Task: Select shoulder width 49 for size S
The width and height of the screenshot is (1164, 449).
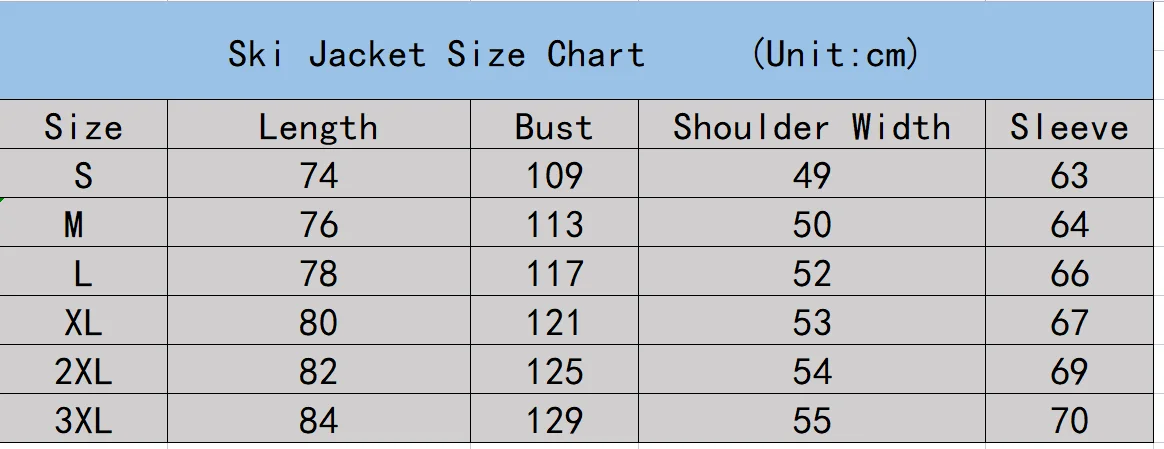Action: pyautogui.click(x=811, y=176)
